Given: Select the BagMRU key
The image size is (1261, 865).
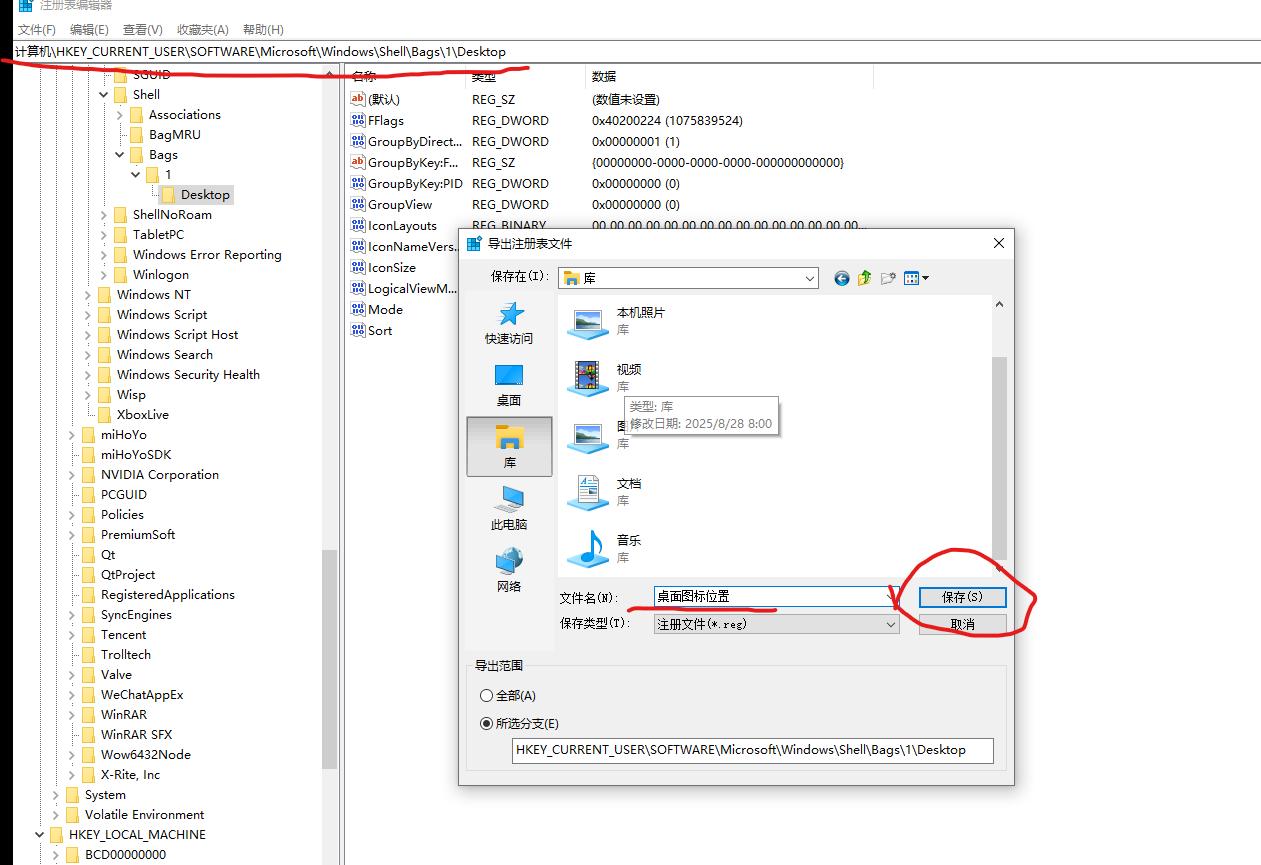Looking at the screenshot, I should click(x=174, y=134).
